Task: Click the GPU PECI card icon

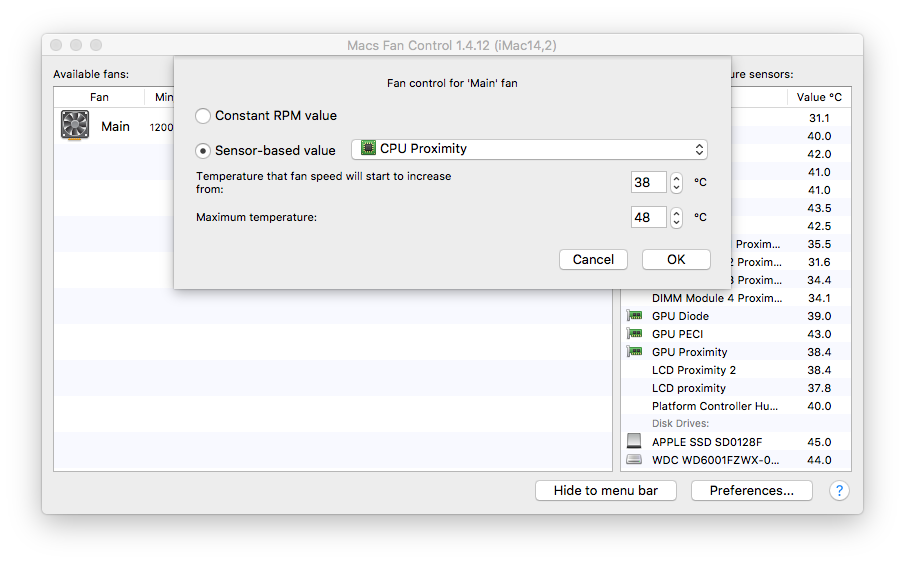Action: 634,334
